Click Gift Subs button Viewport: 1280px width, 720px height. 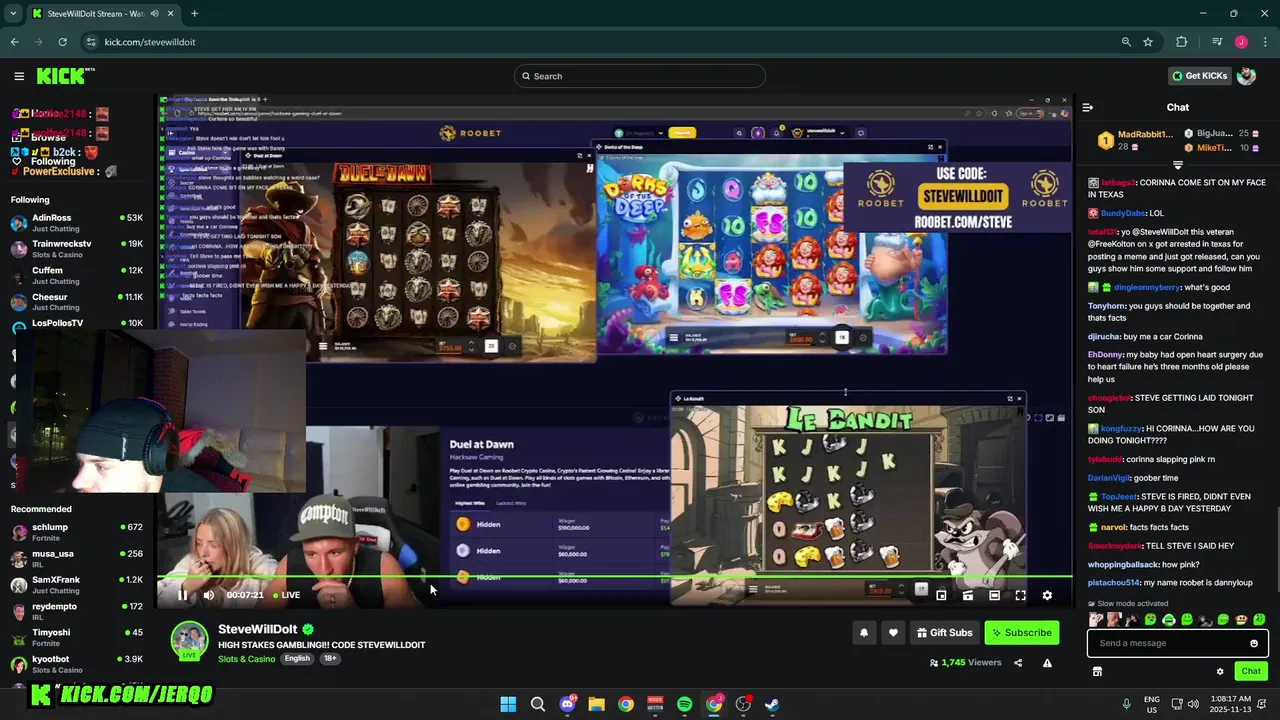click(x=945, y=632)
